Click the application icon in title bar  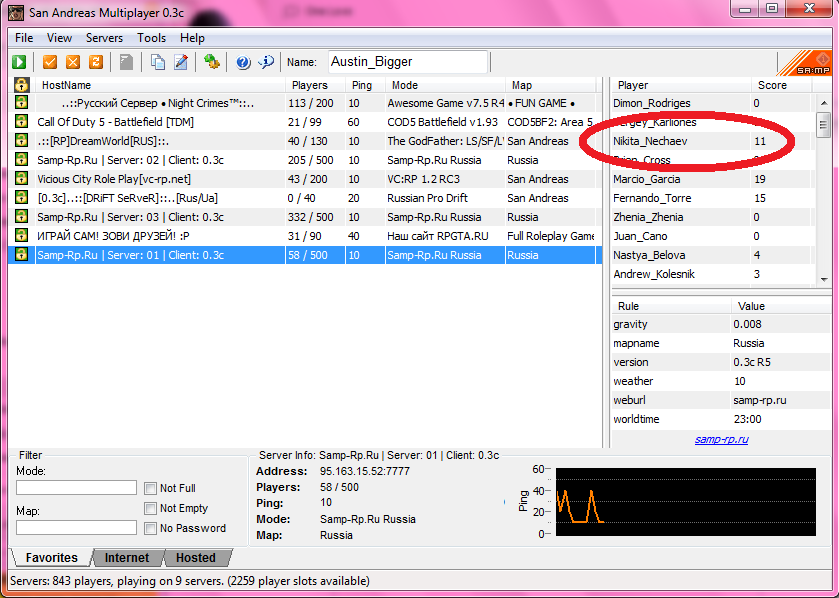click(16, 12)
